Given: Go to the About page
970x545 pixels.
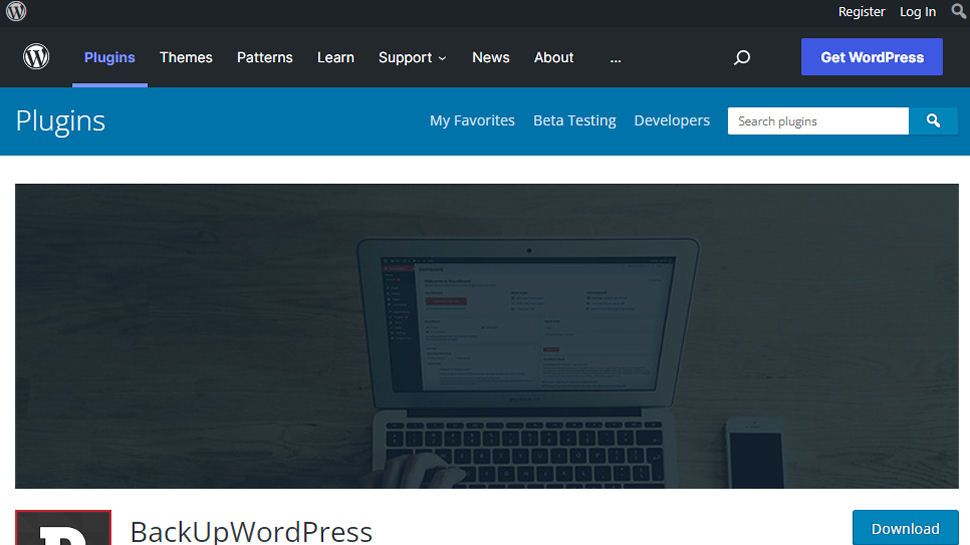Looking at the screenshot, I should pyautogui.click(x=554, y=58).
